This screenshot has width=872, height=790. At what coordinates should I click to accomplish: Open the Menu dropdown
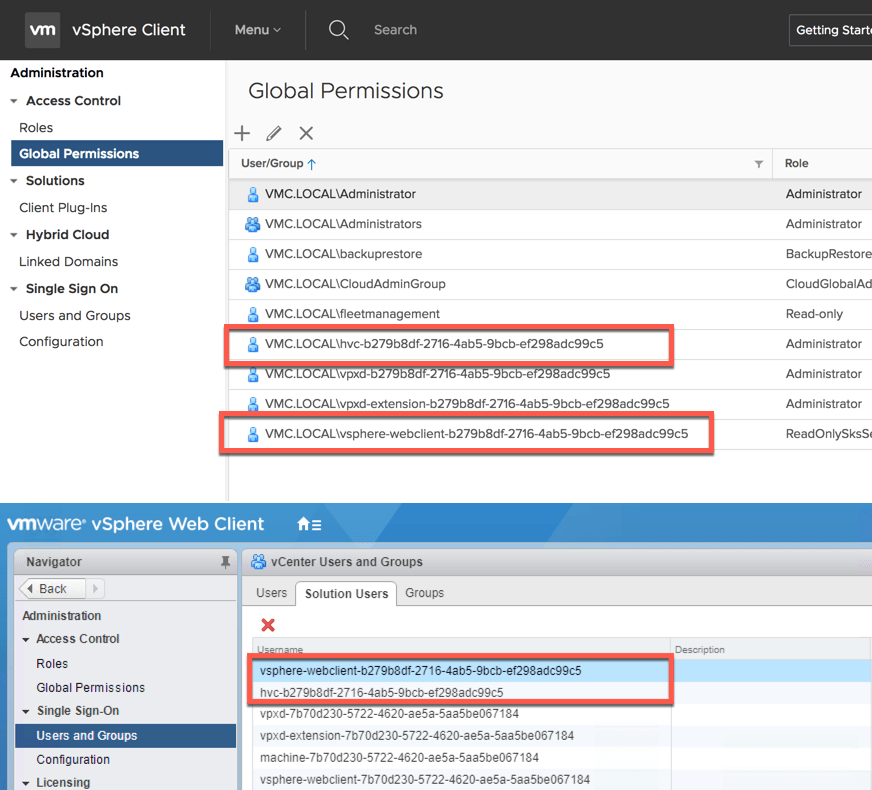(x=257, y=30)
